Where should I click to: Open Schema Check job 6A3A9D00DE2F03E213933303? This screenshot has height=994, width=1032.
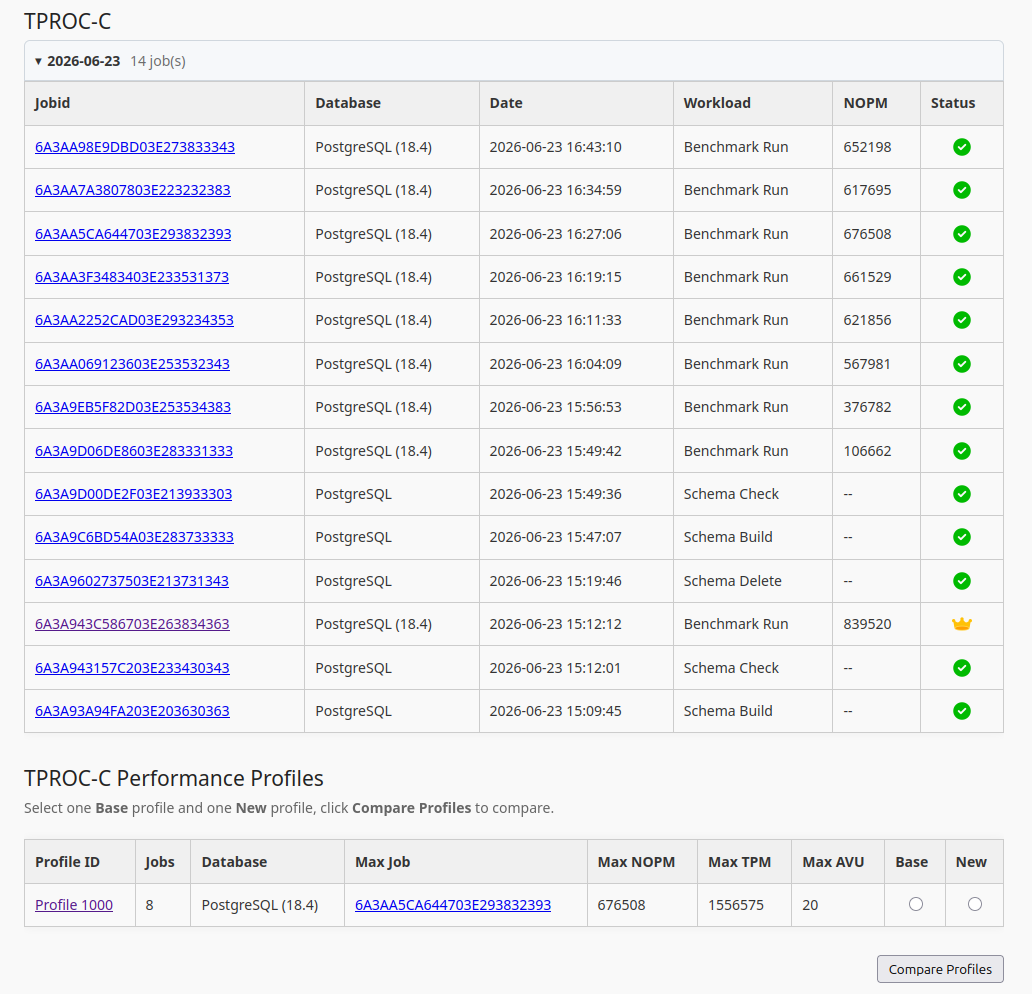point(134,494)
